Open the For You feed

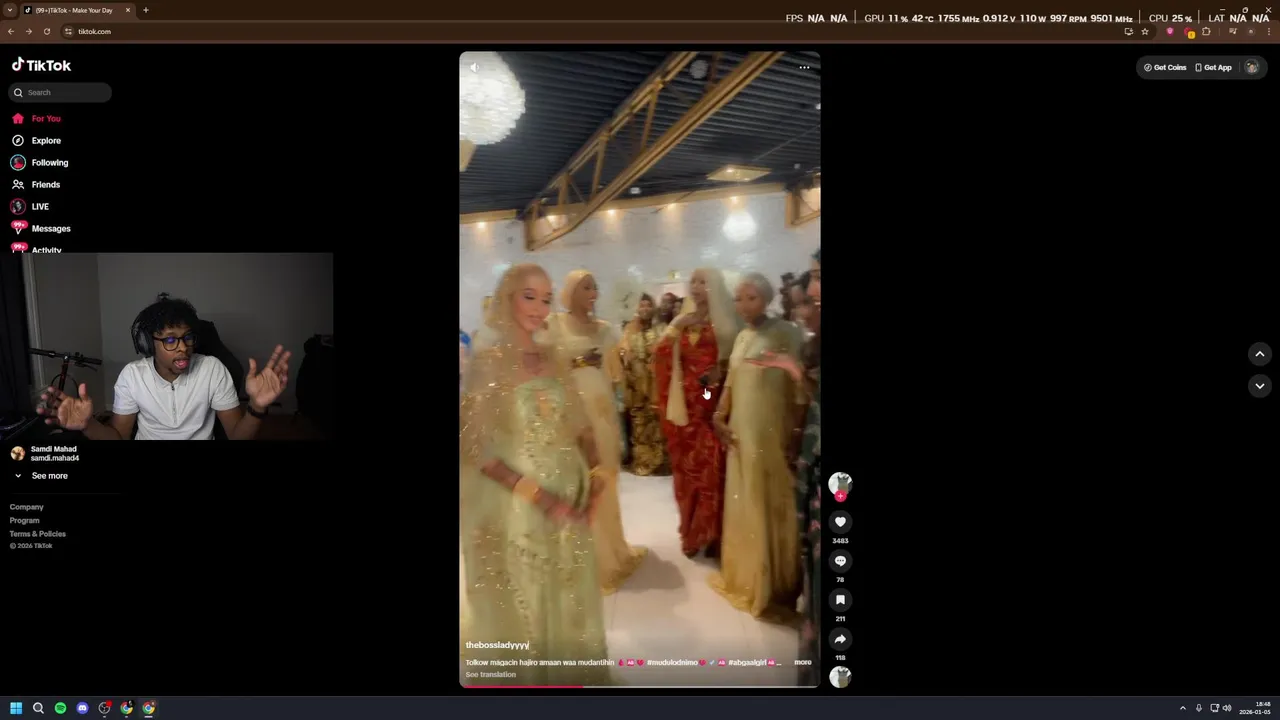pyautogui.click(x=36, y=118)
